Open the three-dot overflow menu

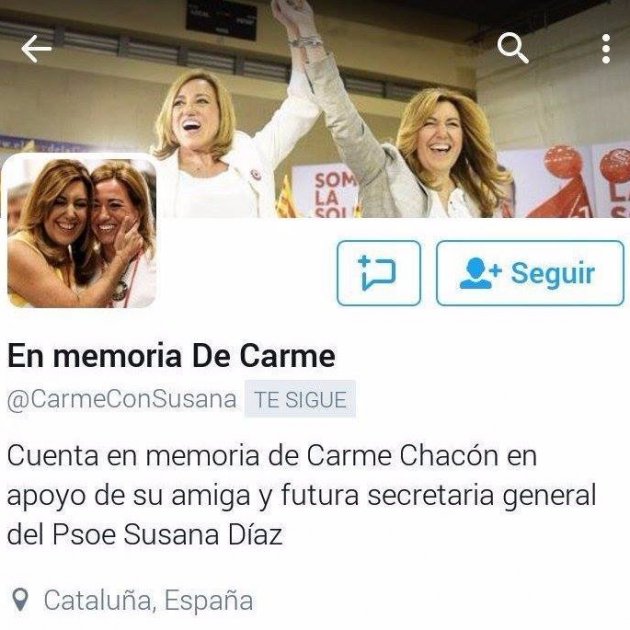606,49
